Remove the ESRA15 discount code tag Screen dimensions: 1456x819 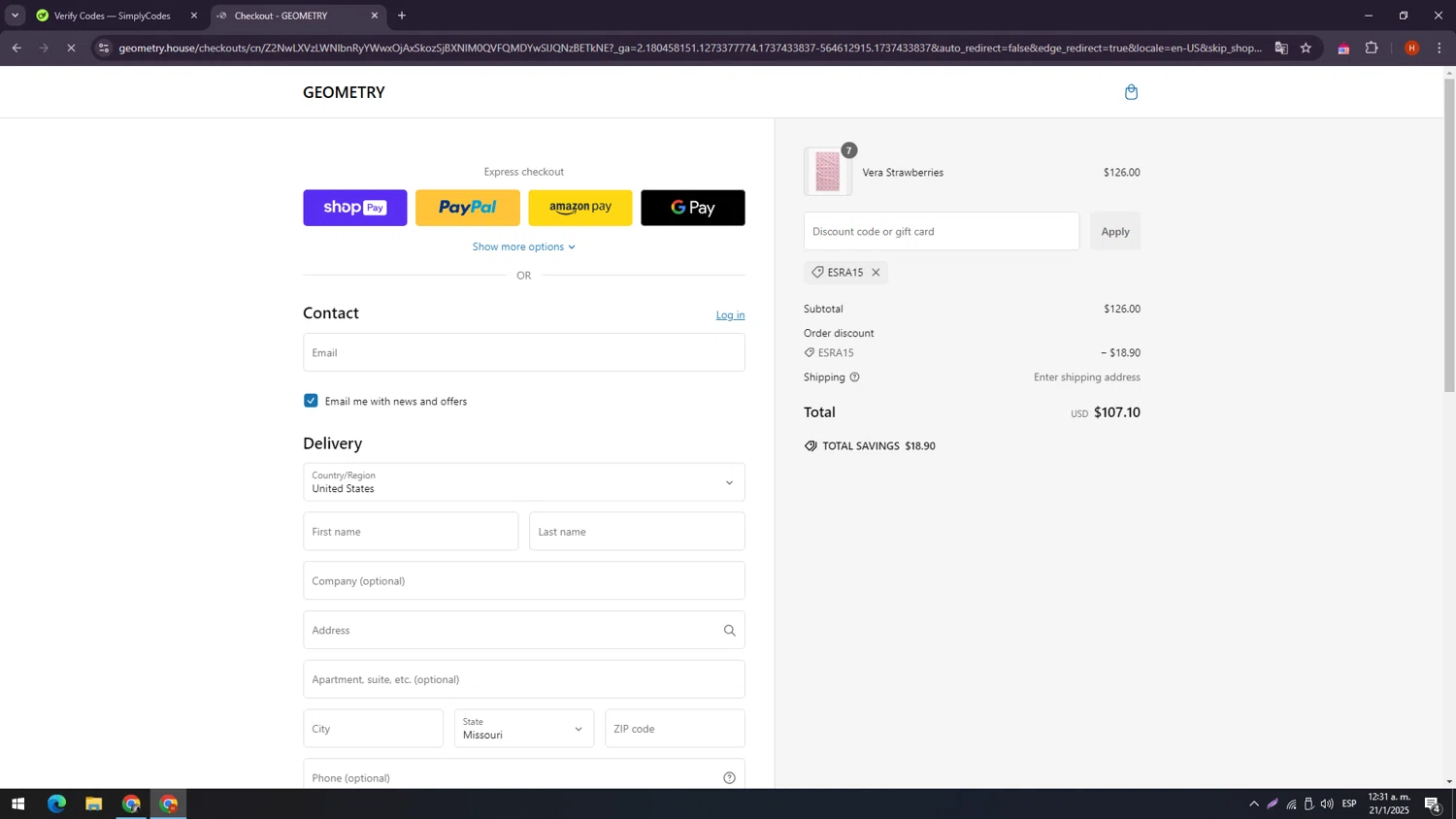(x=876, y=273)
